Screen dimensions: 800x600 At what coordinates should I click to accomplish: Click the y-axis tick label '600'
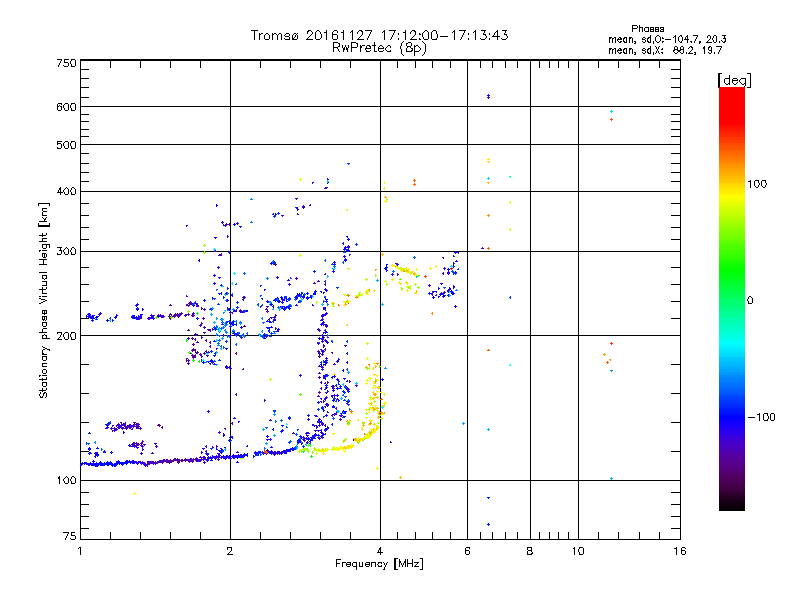click(x=66, y=107)
